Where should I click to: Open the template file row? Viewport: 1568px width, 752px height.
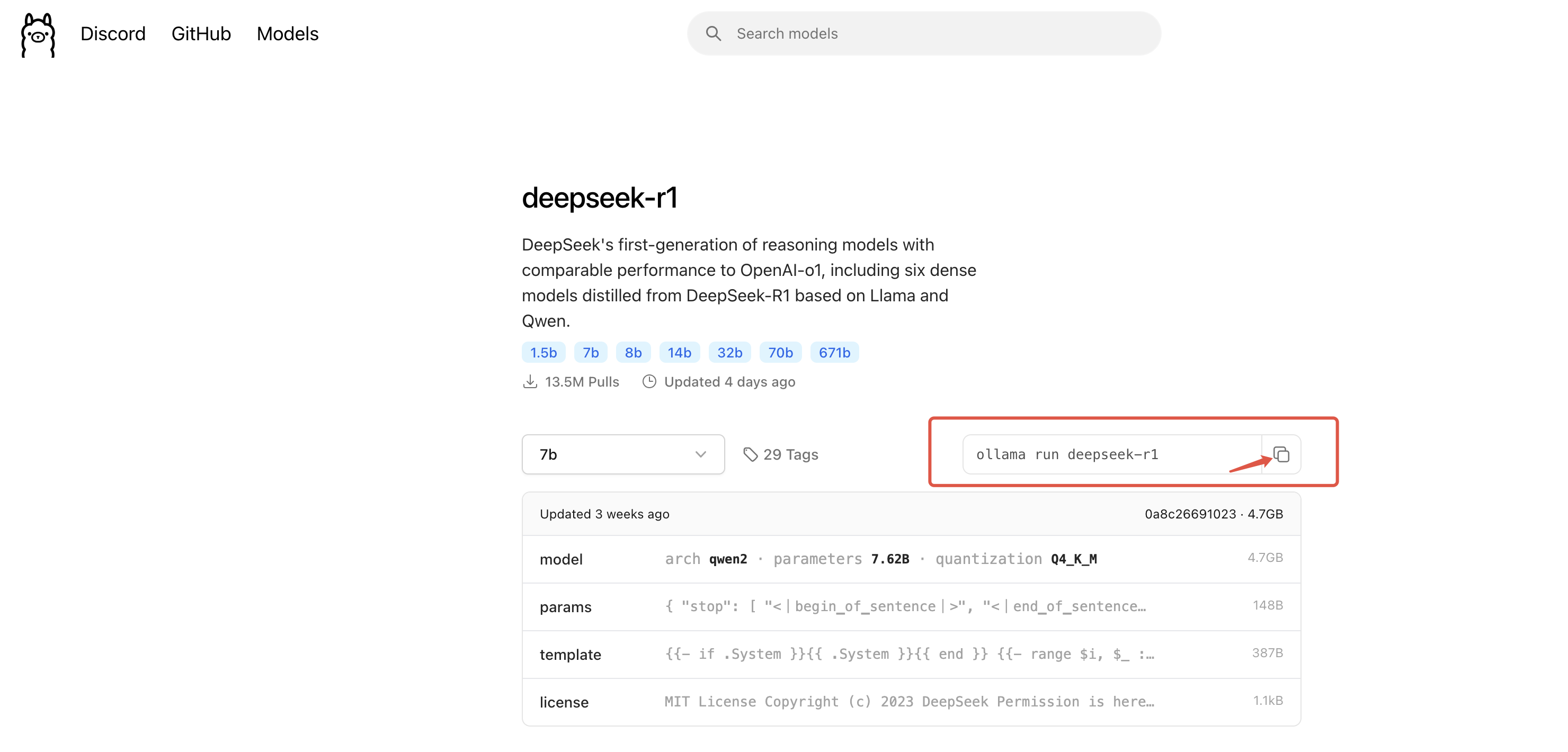(911, 653)
